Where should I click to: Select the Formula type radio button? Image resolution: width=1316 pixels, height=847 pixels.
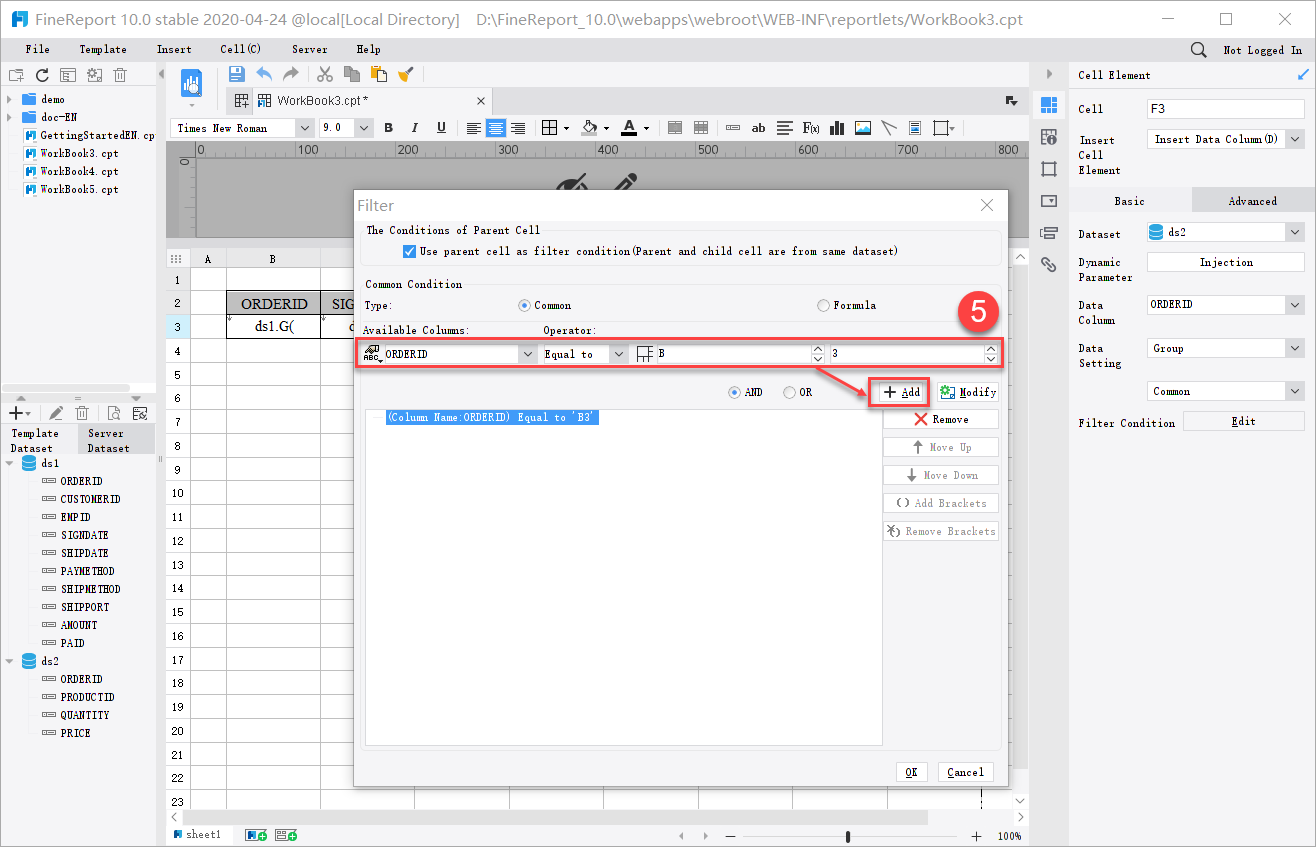(x=823, y=305)
